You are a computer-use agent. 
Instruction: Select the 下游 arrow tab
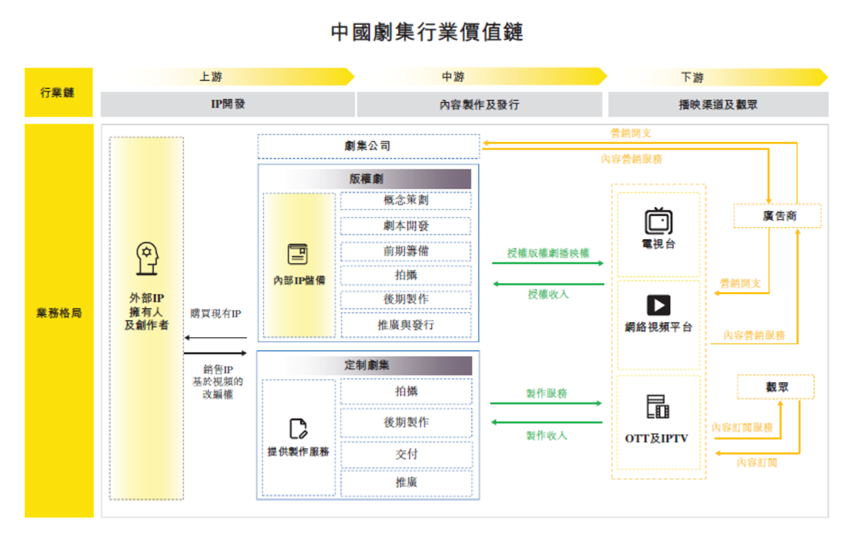pos(717,77)
